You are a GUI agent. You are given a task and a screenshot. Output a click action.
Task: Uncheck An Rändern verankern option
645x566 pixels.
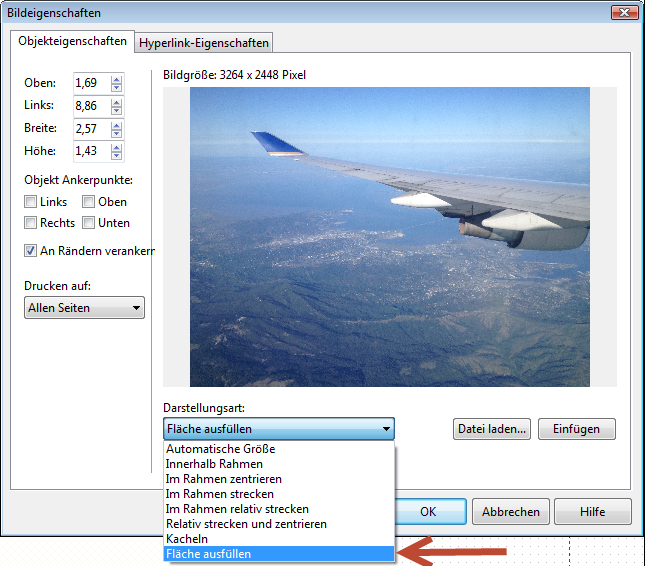[31, 250]
